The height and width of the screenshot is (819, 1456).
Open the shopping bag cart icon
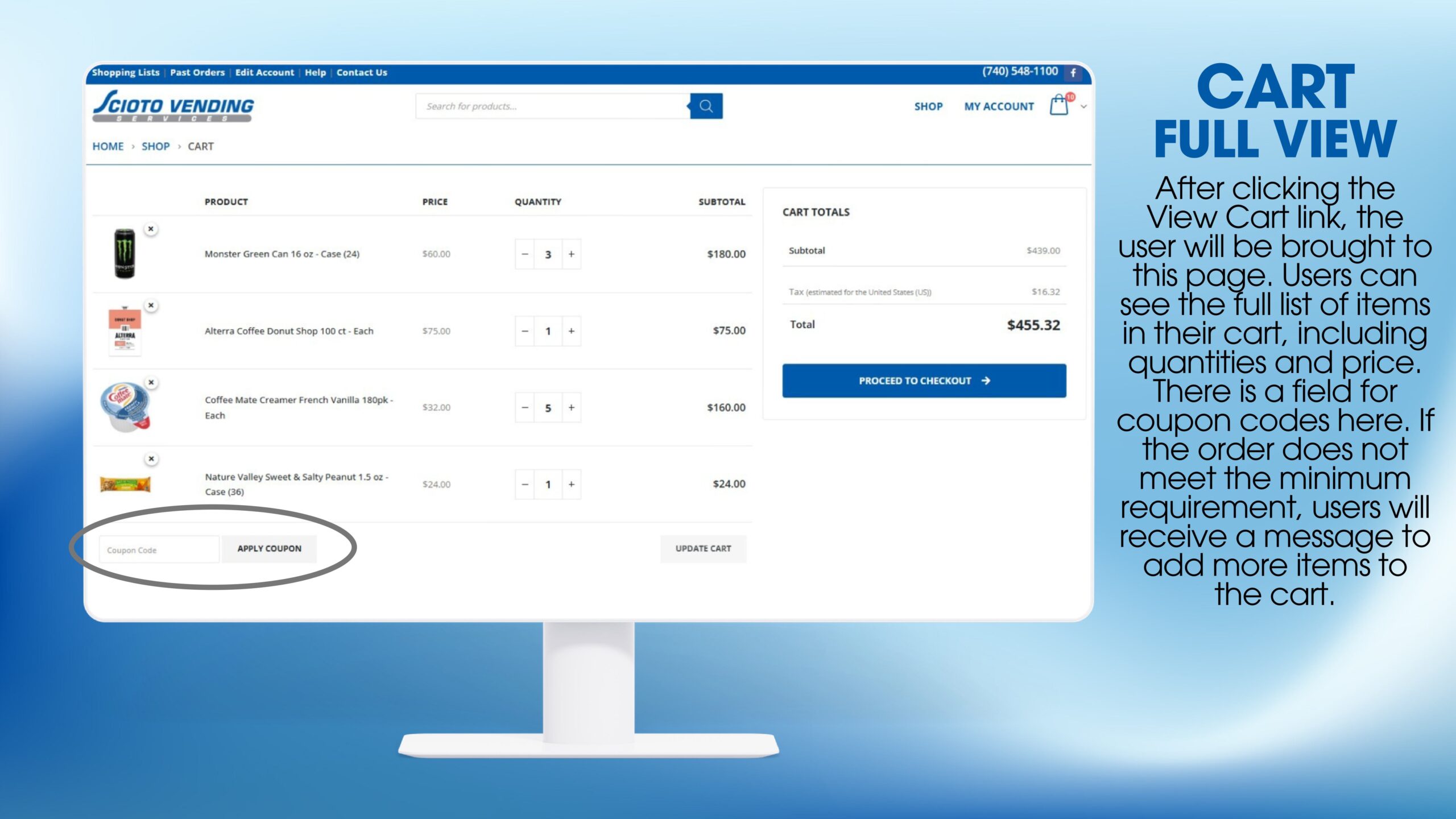point(1058,106)
